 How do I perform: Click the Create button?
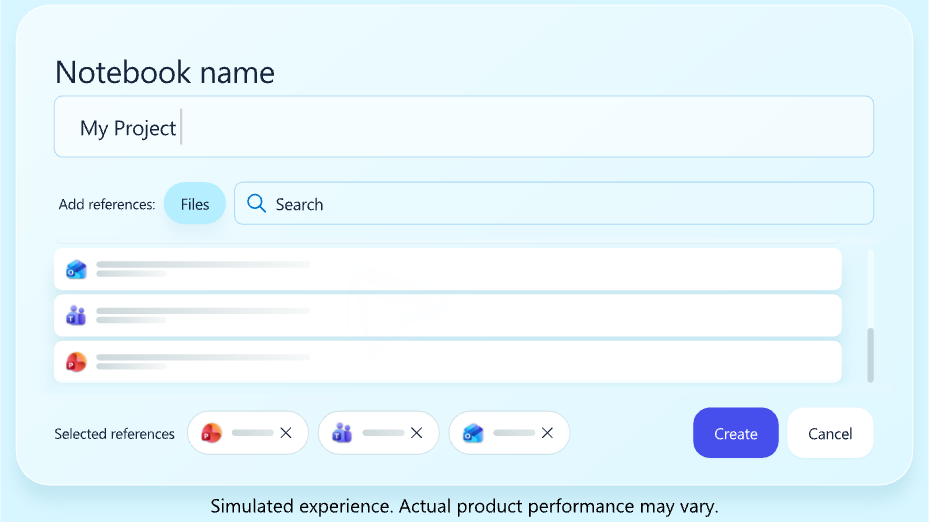(735, 433)
